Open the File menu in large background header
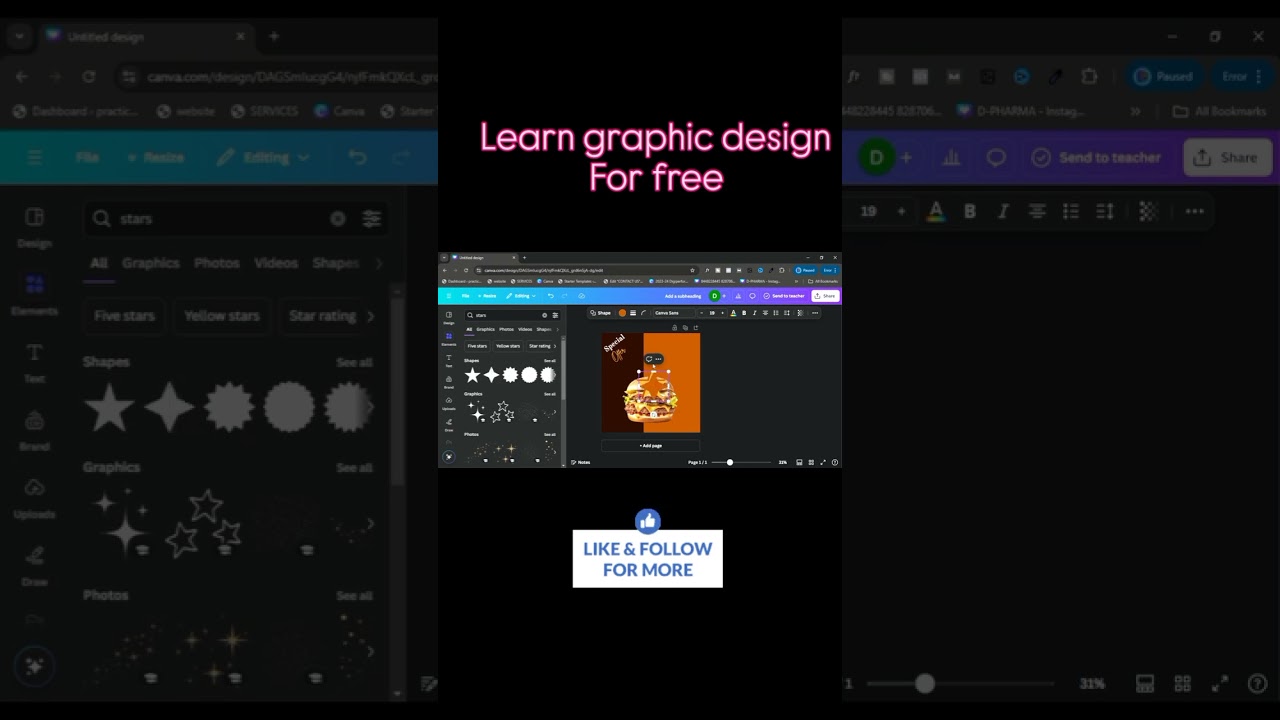This screenshot has width=1280, height=720. pos(87,157)
